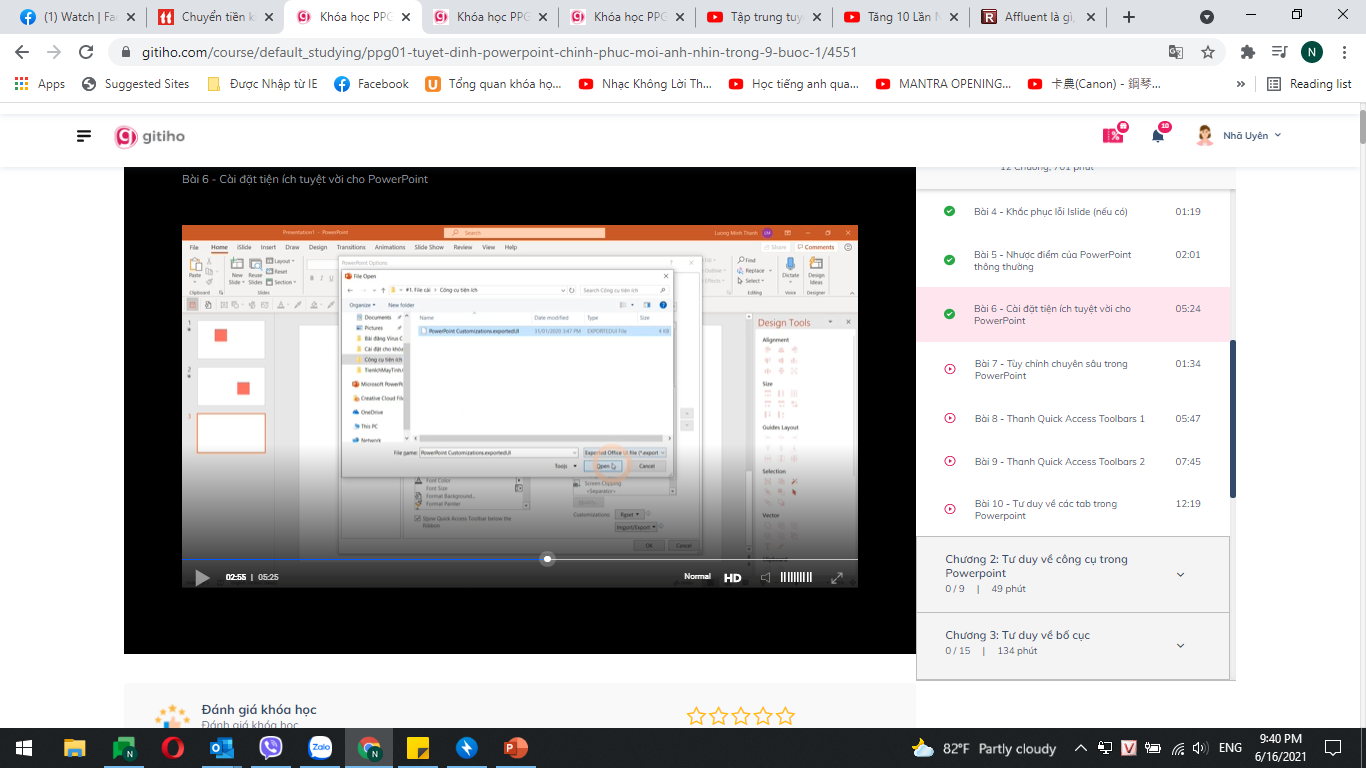Open the Chrome three-dot menu
Image resolution: width=1366 pixels, height=768 pixels.
pos(1344,52)
